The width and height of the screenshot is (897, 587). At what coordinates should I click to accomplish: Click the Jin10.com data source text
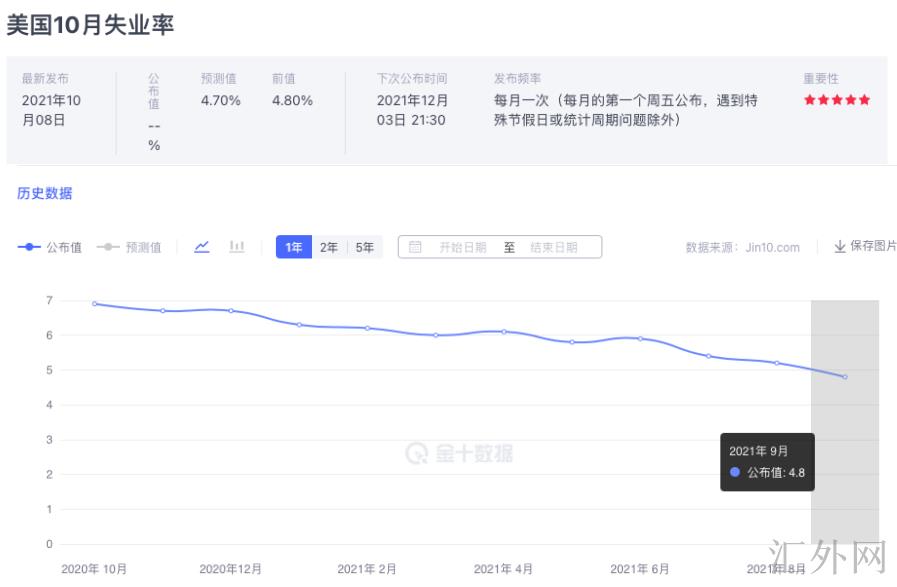pos(772,248)
